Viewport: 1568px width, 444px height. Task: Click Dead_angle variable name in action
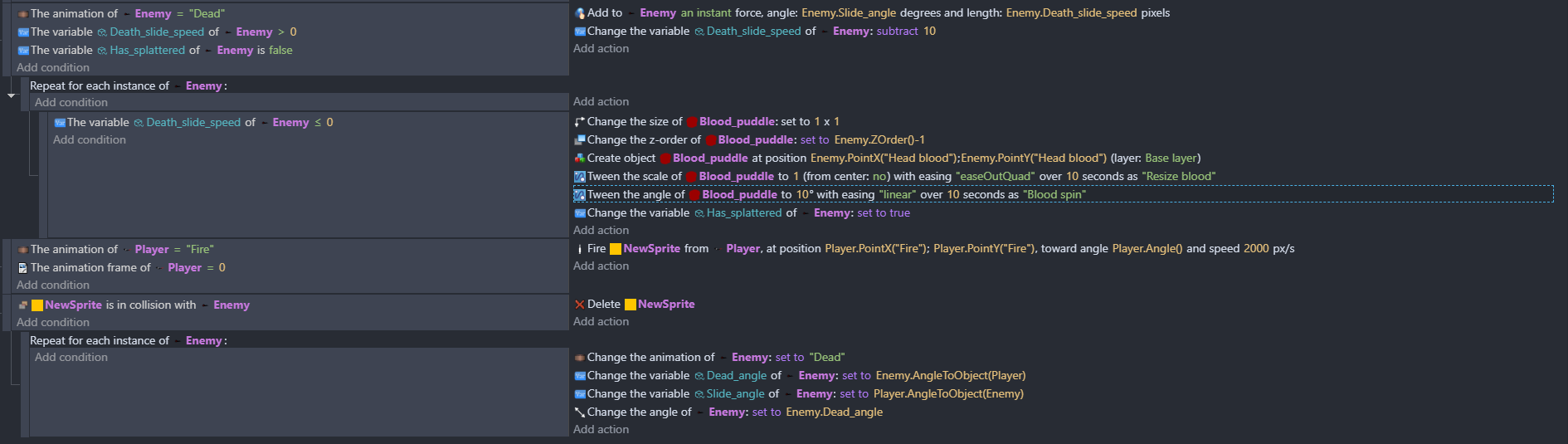coord(736,376)
